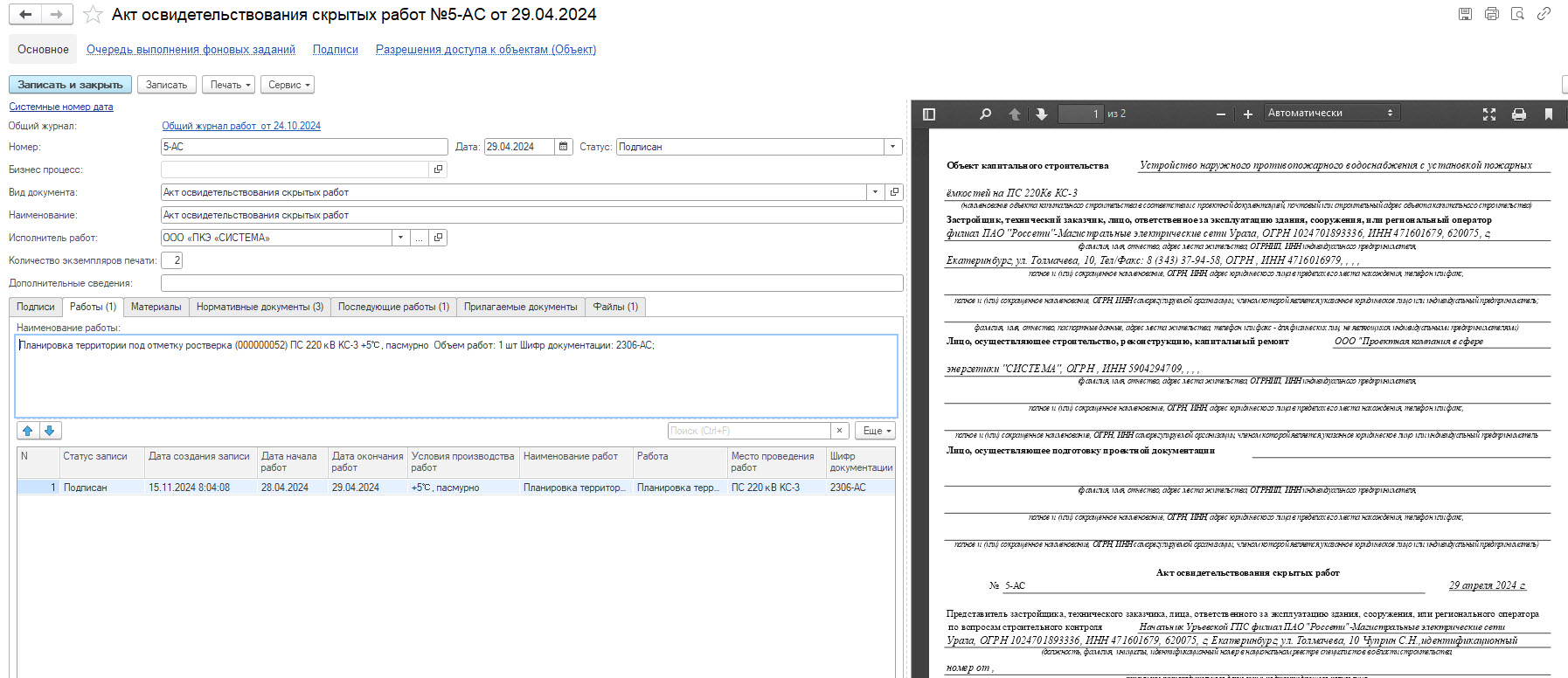Switch PDF viewer to presentation mode
The image size is (1568, 678).
(1489, 114)
